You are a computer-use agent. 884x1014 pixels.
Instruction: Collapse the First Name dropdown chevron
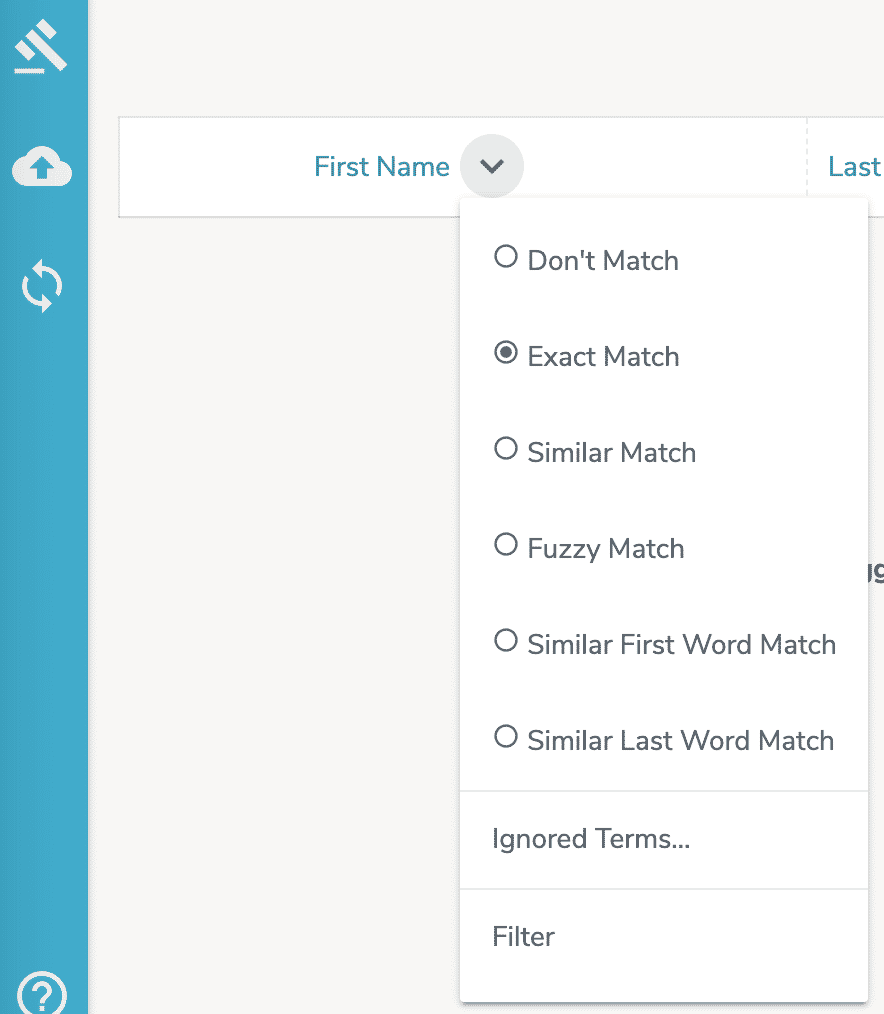tap(491, 166)
